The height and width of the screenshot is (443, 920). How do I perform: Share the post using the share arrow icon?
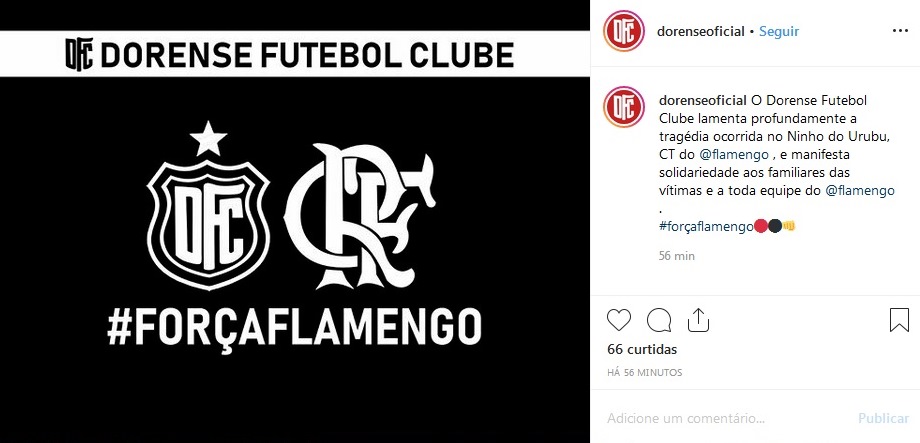(x=699, y=320)
